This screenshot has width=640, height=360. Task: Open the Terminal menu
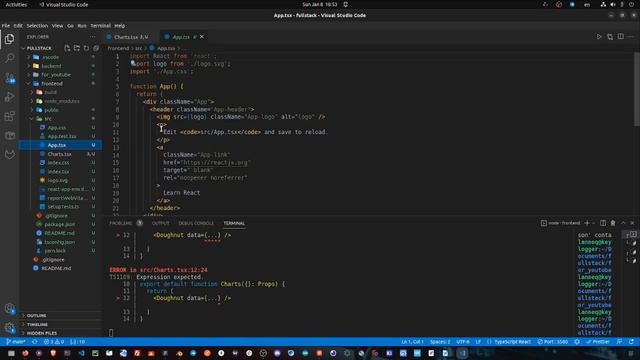point(100,25)
